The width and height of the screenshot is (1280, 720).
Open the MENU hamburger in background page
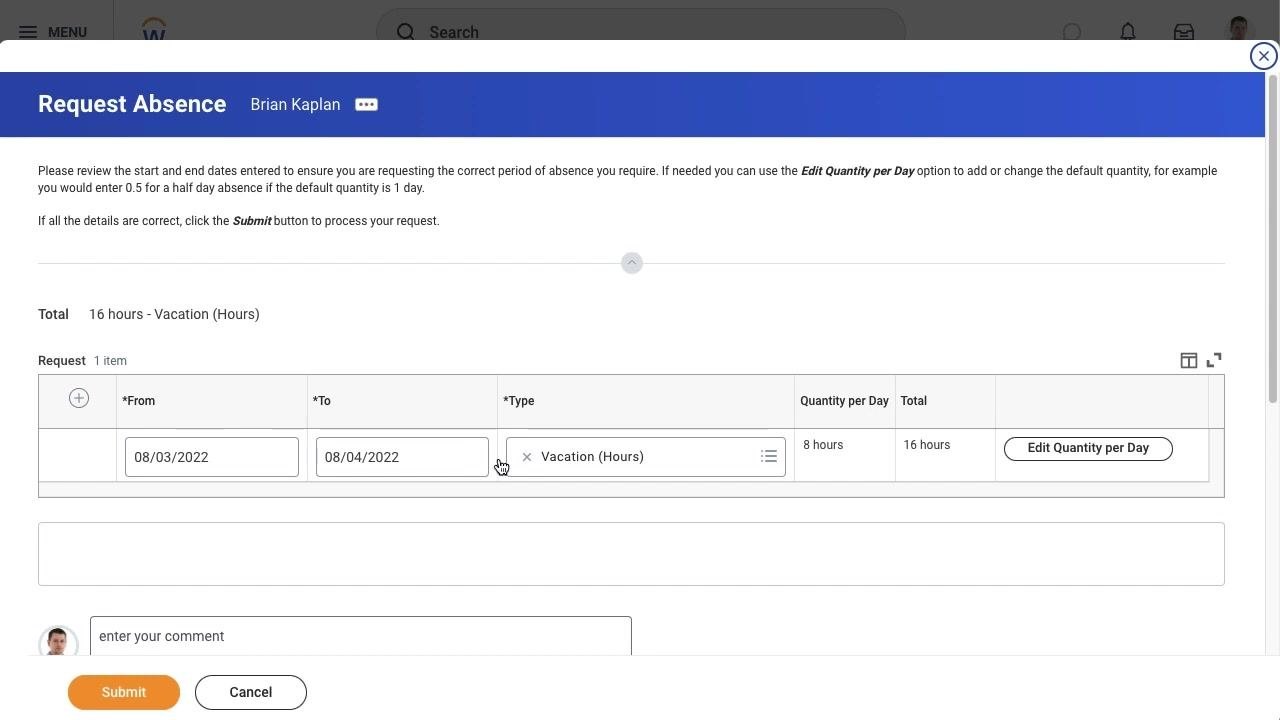(53, 32)
